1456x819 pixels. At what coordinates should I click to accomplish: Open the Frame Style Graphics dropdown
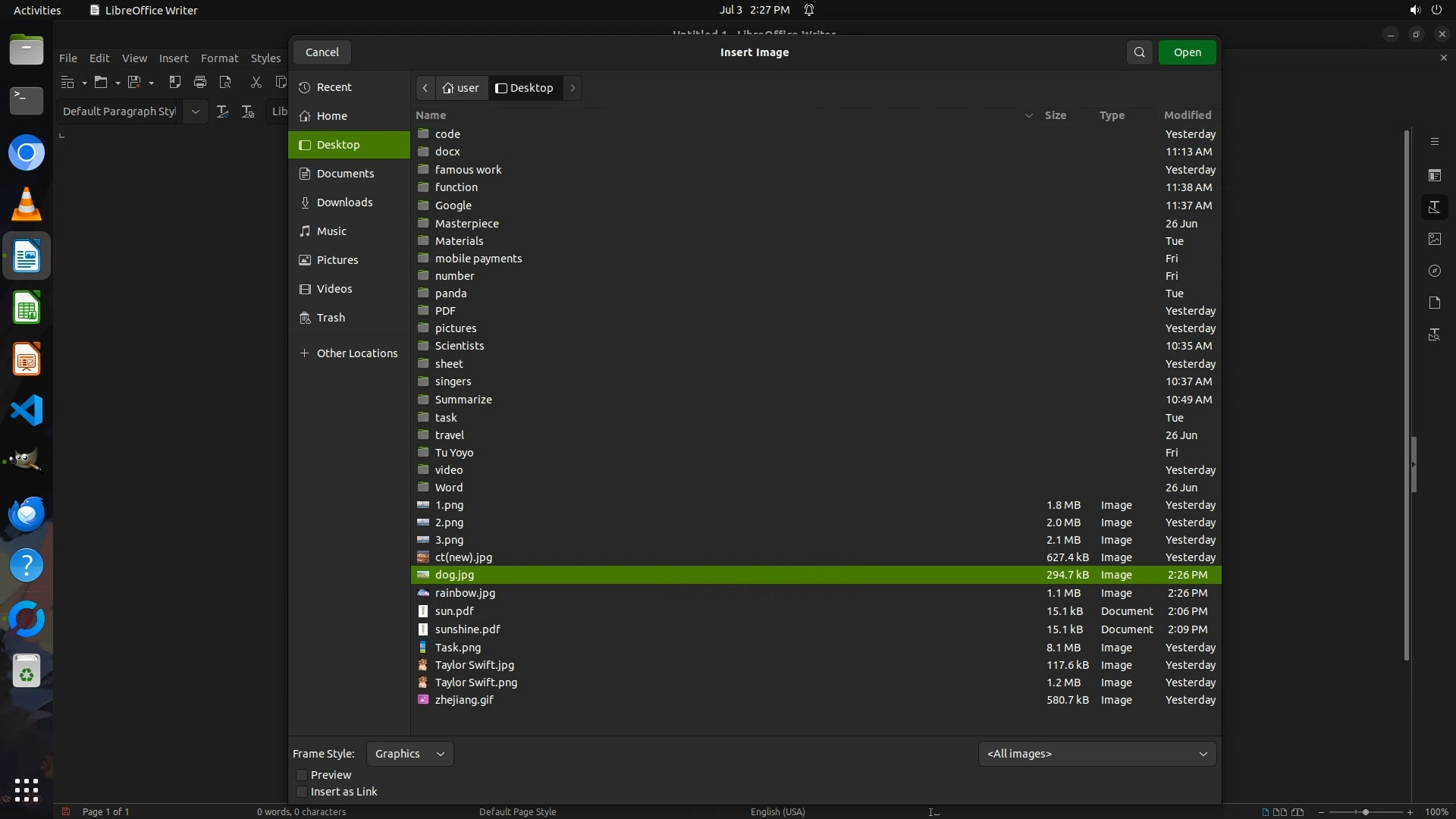tap(409, 754)
